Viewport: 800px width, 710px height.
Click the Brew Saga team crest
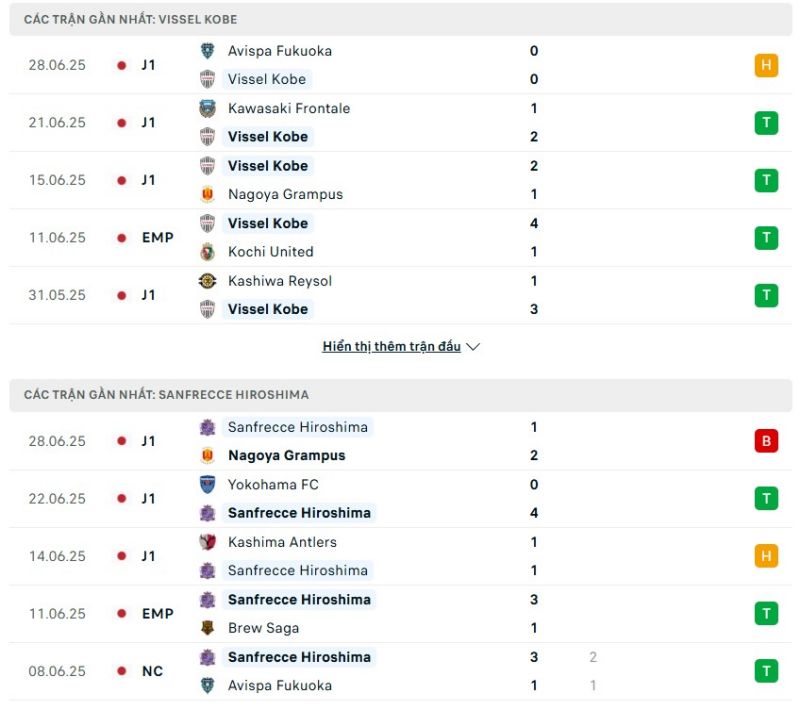click(207, 628)
